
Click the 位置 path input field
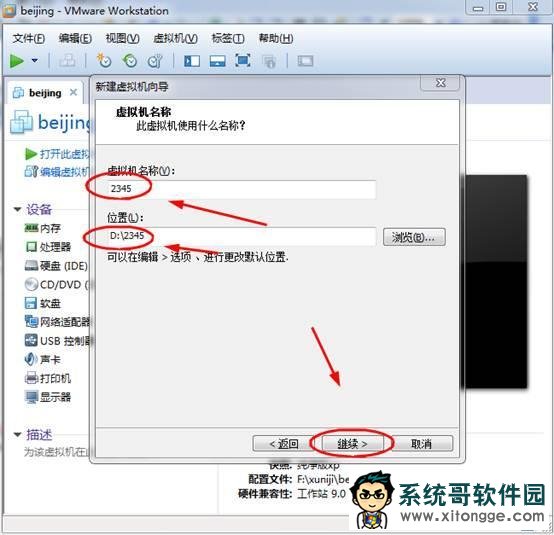coord(241,236)
